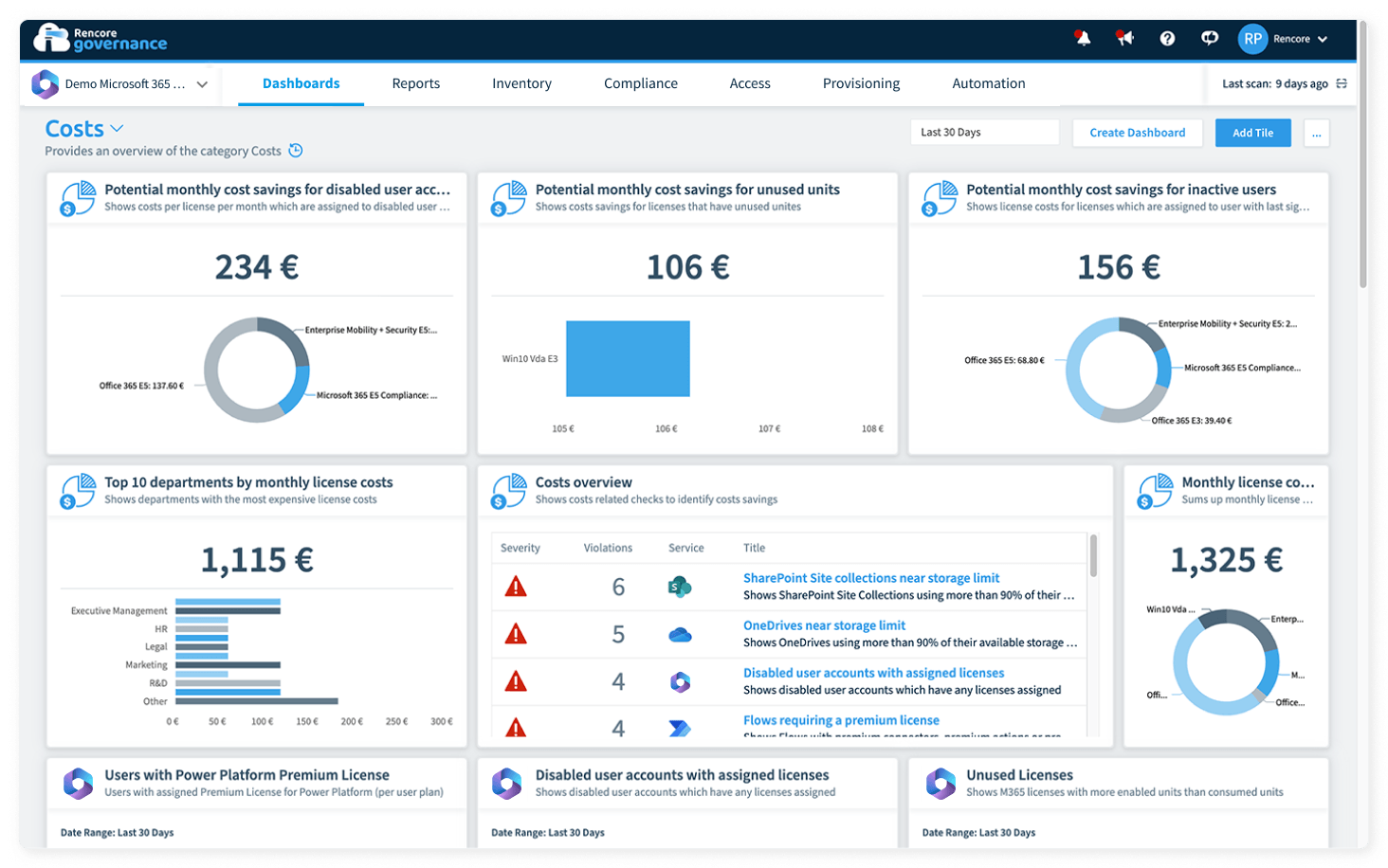Open OneDrives near storage limit link
The height and width of the screenshot is (868, 1388).
[824, 625]
